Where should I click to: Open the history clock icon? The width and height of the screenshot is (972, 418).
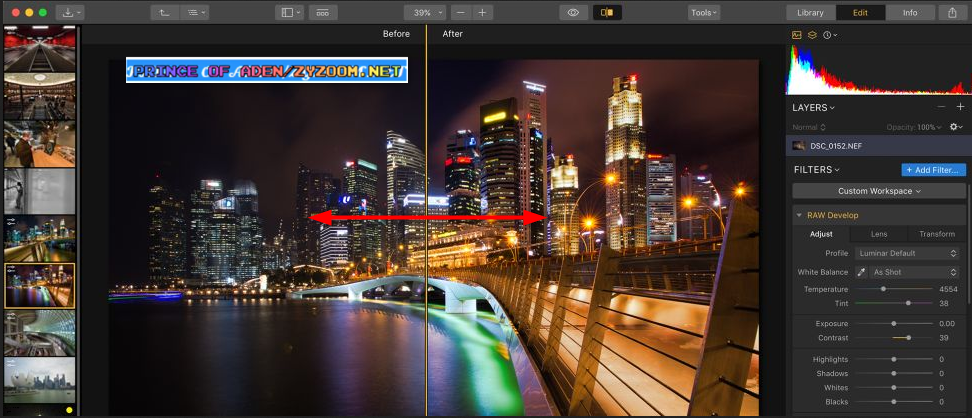830,35
